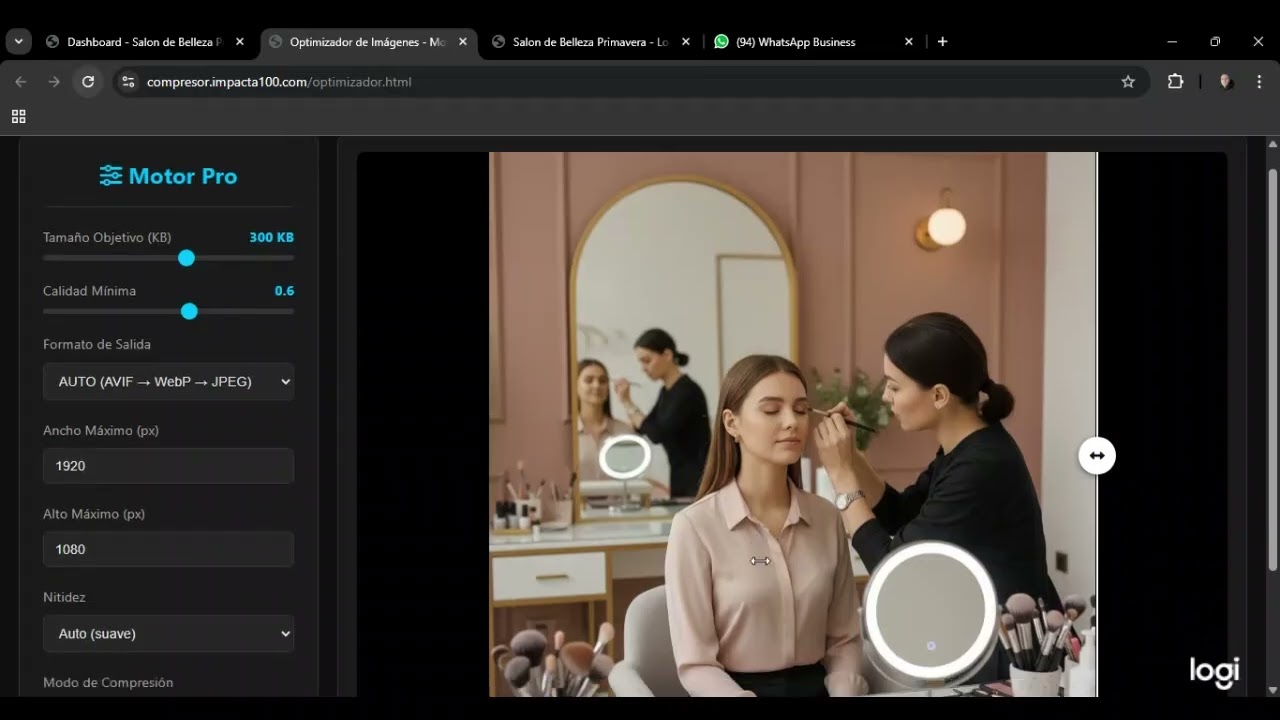The width and height of the screenshot is (1280, 720).
Task: Click the Ancho Máximo input field
Action: point(168,466)
